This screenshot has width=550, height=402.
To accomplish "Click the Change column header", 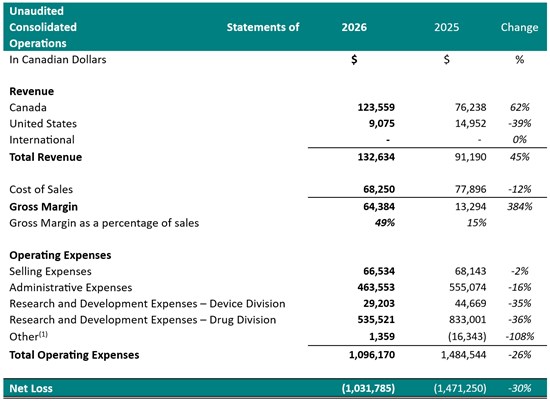I will tap(519, 27).
